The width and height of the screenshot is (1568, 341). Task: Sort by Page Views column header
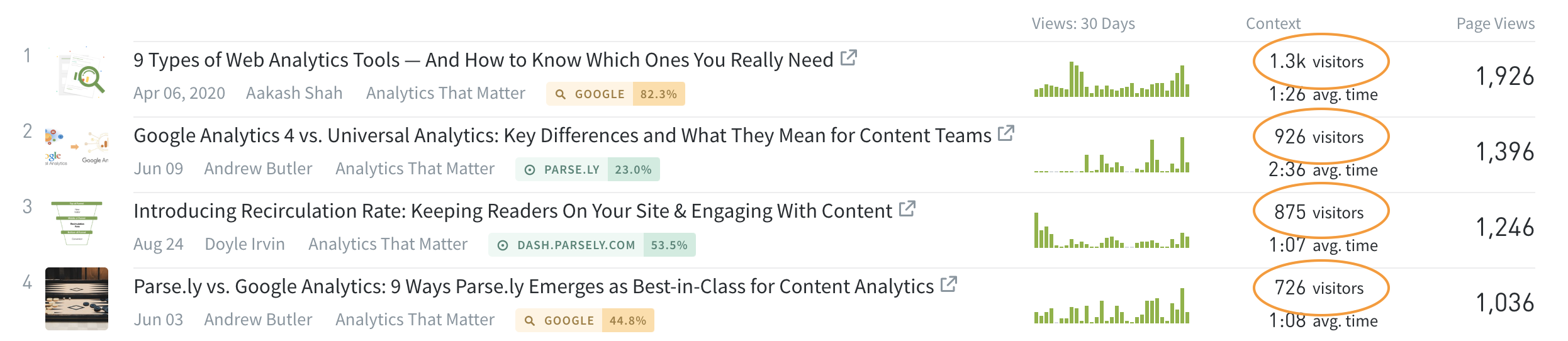click(x=1496, y=24)
